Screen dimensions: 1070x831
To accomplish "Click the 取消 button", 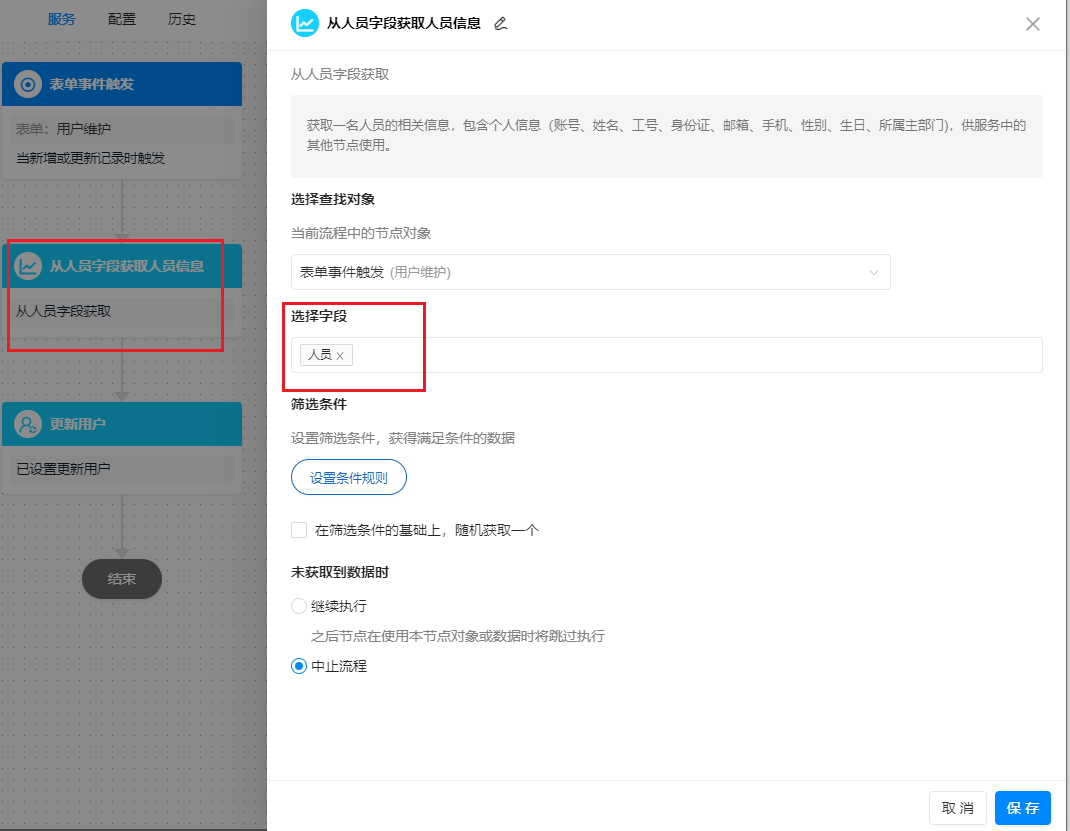I will (957, 808).
